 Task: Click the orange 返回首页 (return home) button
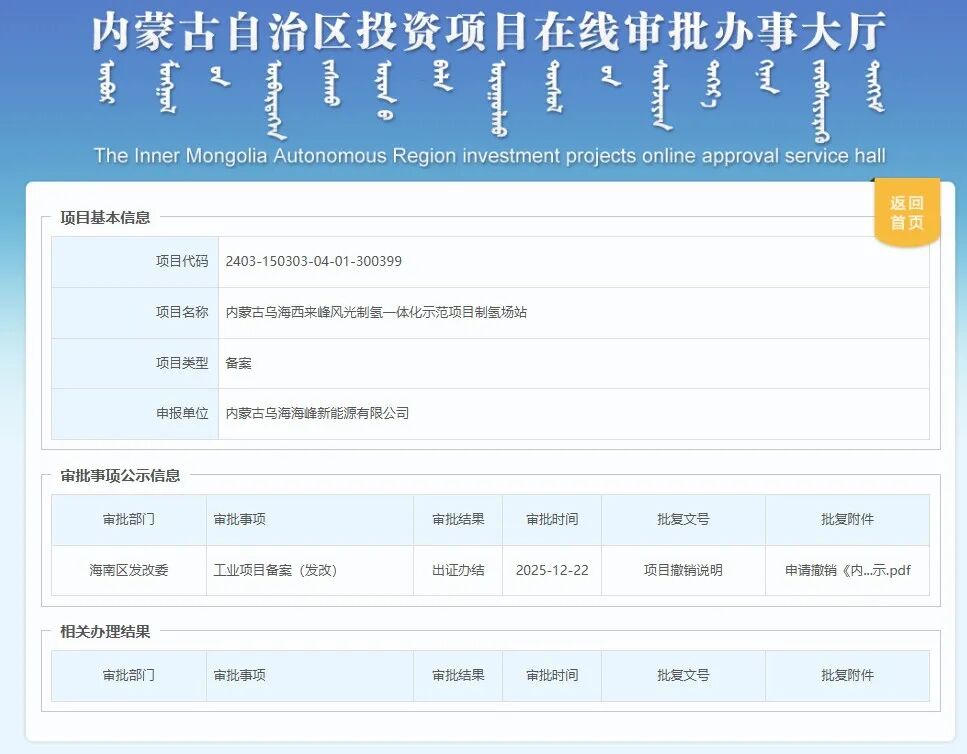(x=905, y=211)
